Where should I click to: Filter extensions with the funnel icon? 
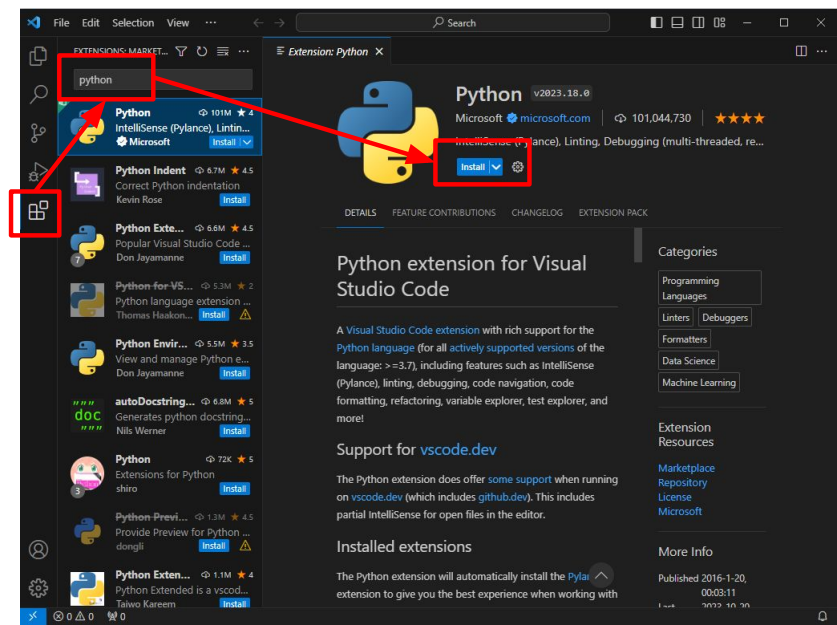point(181,51)
